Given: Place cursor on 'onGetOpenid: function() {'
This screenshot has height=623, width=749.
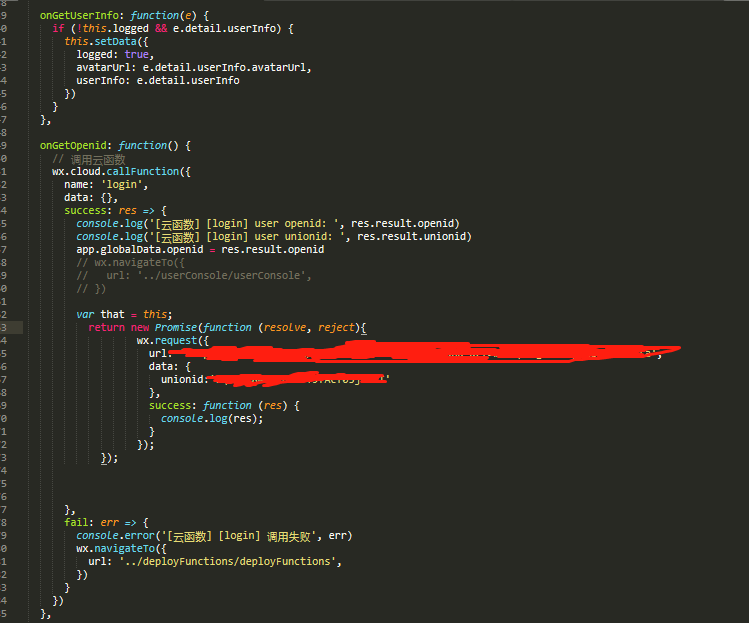Looking at the screenshot, I should point(115,145).
